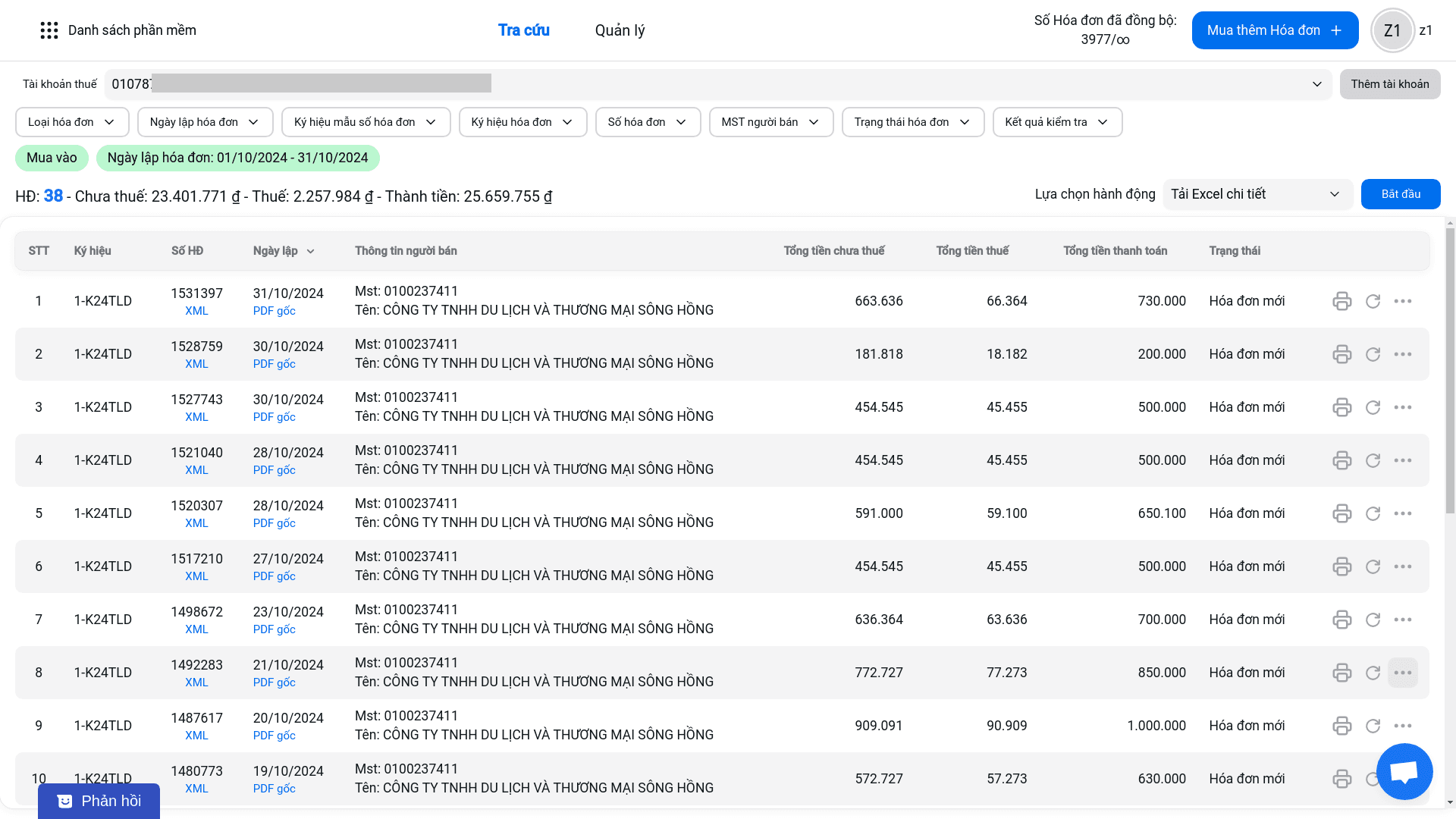Print invoice 1480773

coord(1341,779)
